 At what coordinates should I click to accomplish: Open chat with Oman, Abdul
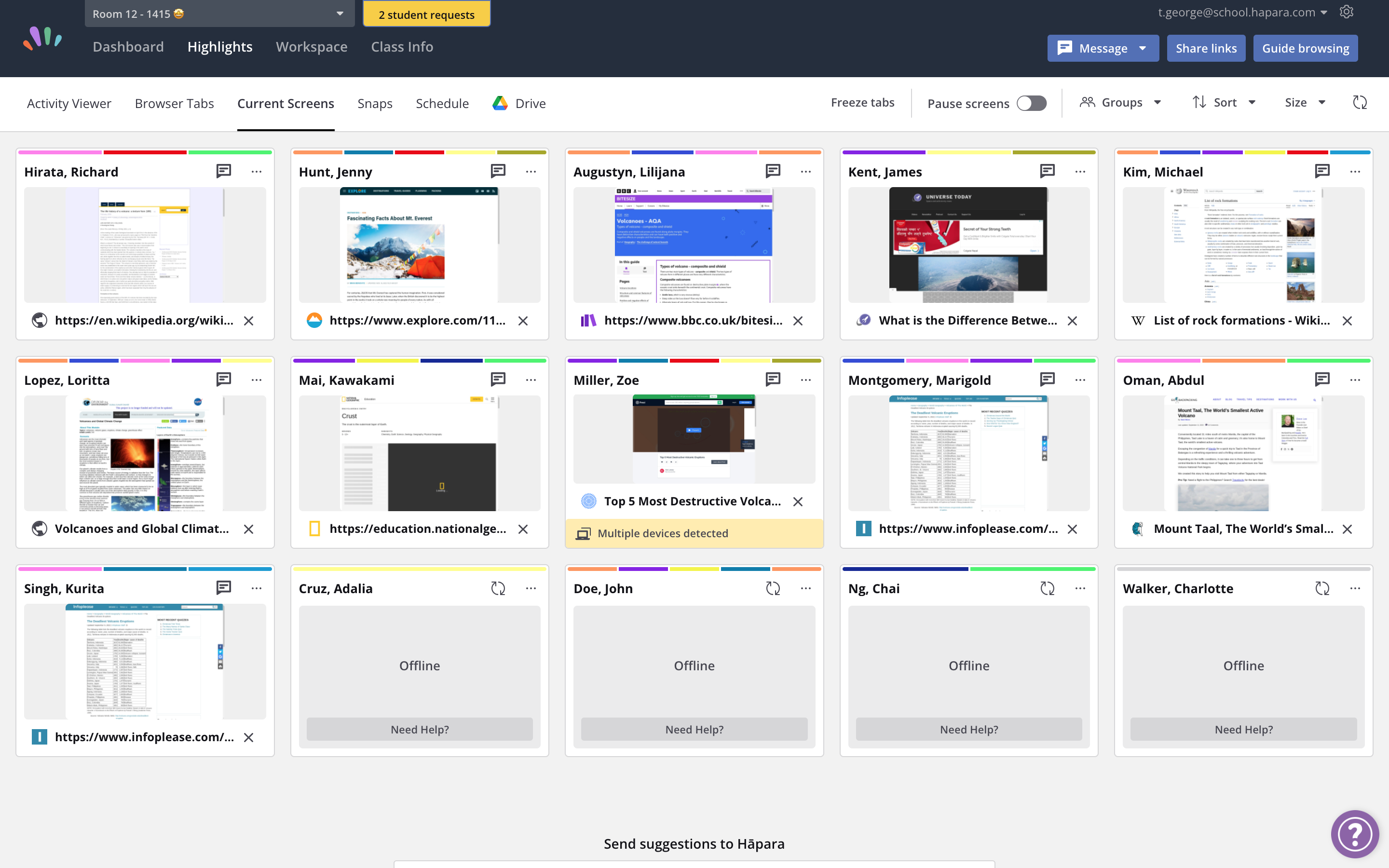1322,380
